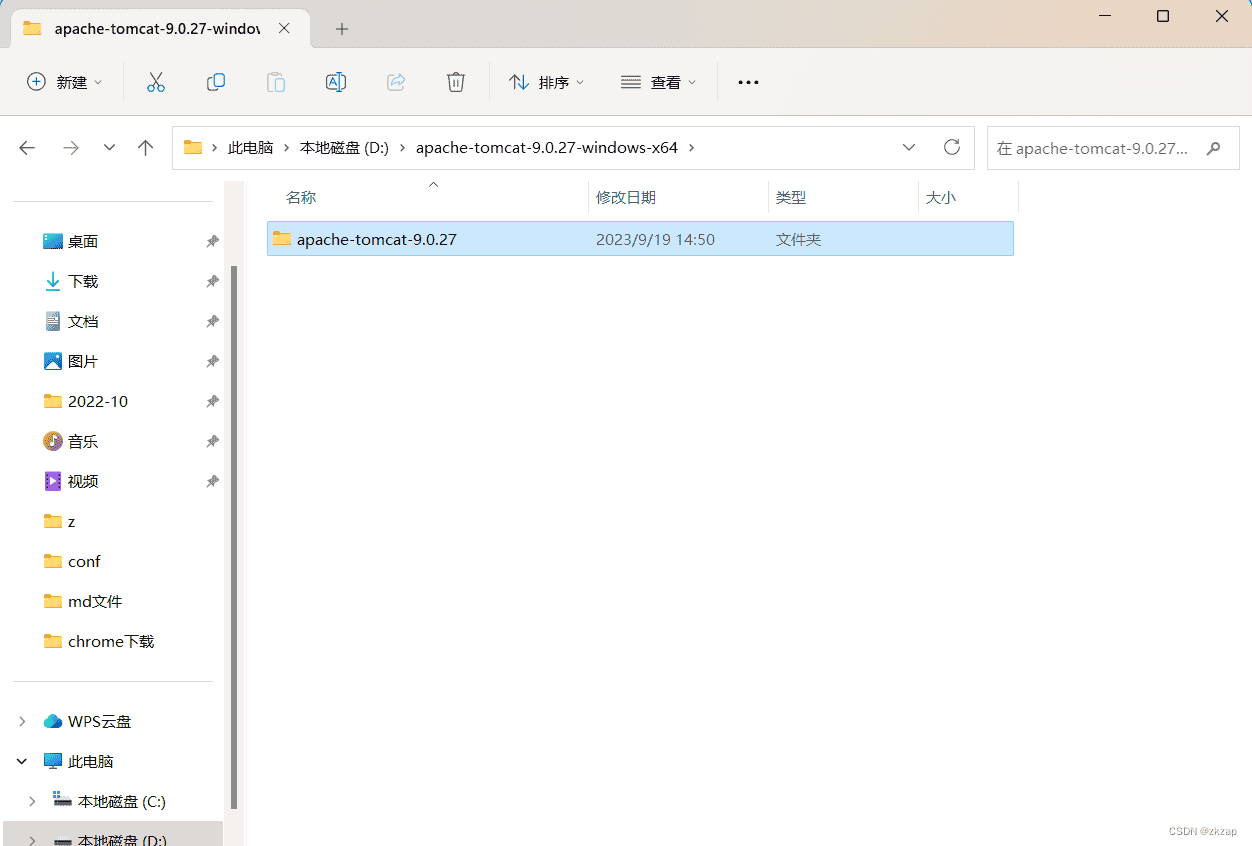Go back with the left arrow

point(27,148)
